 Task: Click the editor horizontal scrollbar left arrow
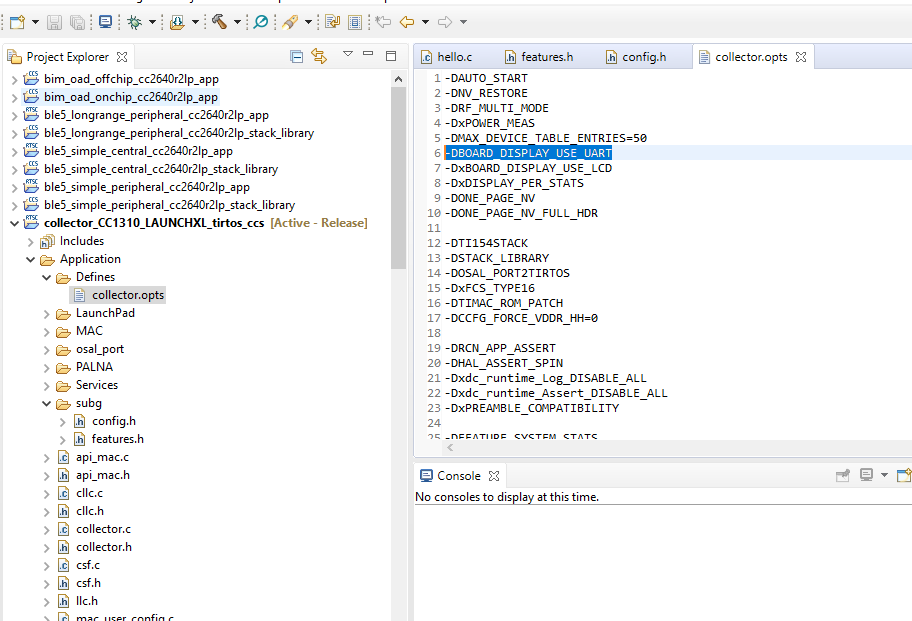point(449,449)
